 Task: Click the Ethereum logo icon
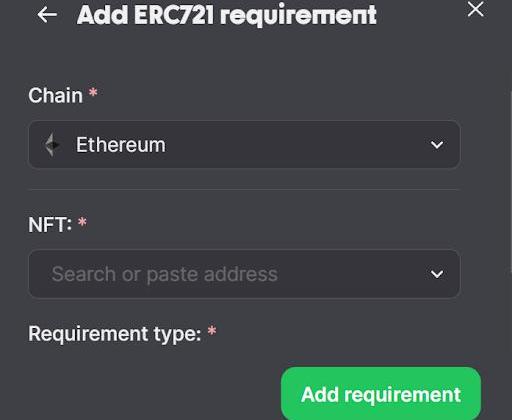[x=52, y=145]
